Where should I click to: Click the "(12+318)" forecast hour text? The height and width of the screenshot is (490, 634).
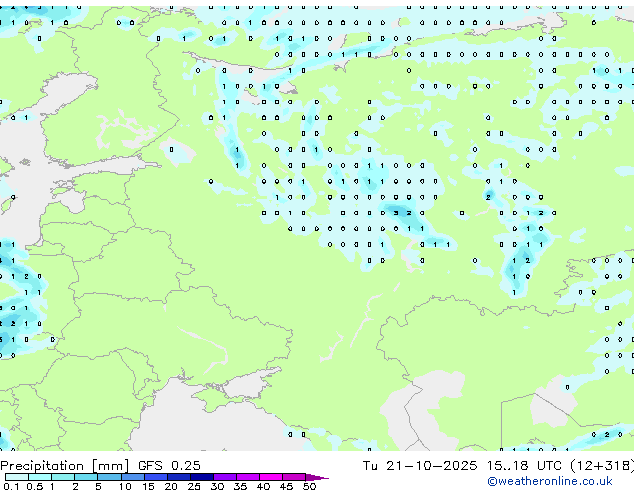(x=602, y=466)
